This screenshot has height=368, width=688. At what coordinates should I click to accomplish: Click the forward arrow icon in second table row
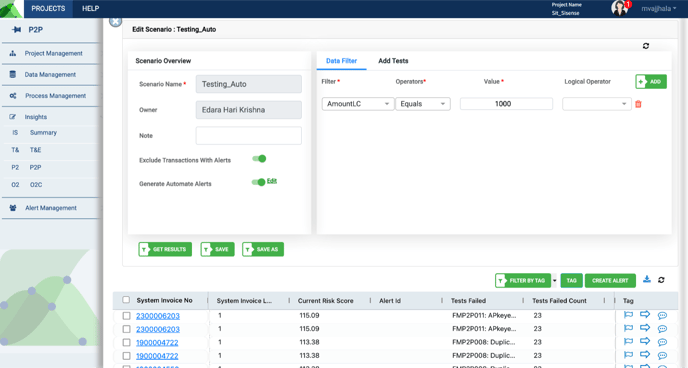pos(645,328)
